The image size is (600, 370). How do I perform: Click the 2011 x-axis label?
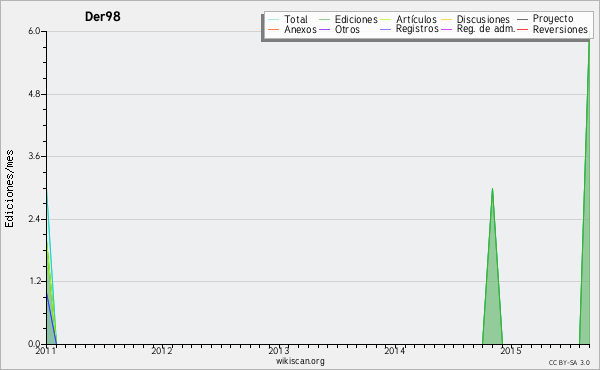click(46, 350)
